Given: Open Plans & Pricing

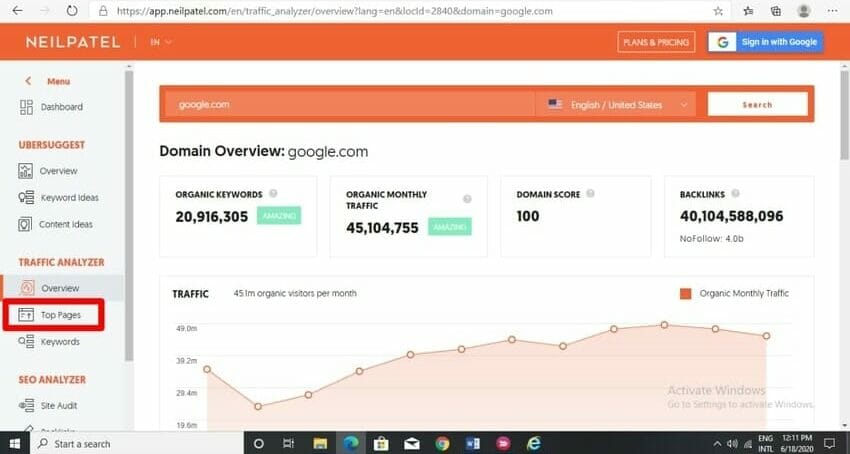Looking at the screenshot, I should click(656, 42).
